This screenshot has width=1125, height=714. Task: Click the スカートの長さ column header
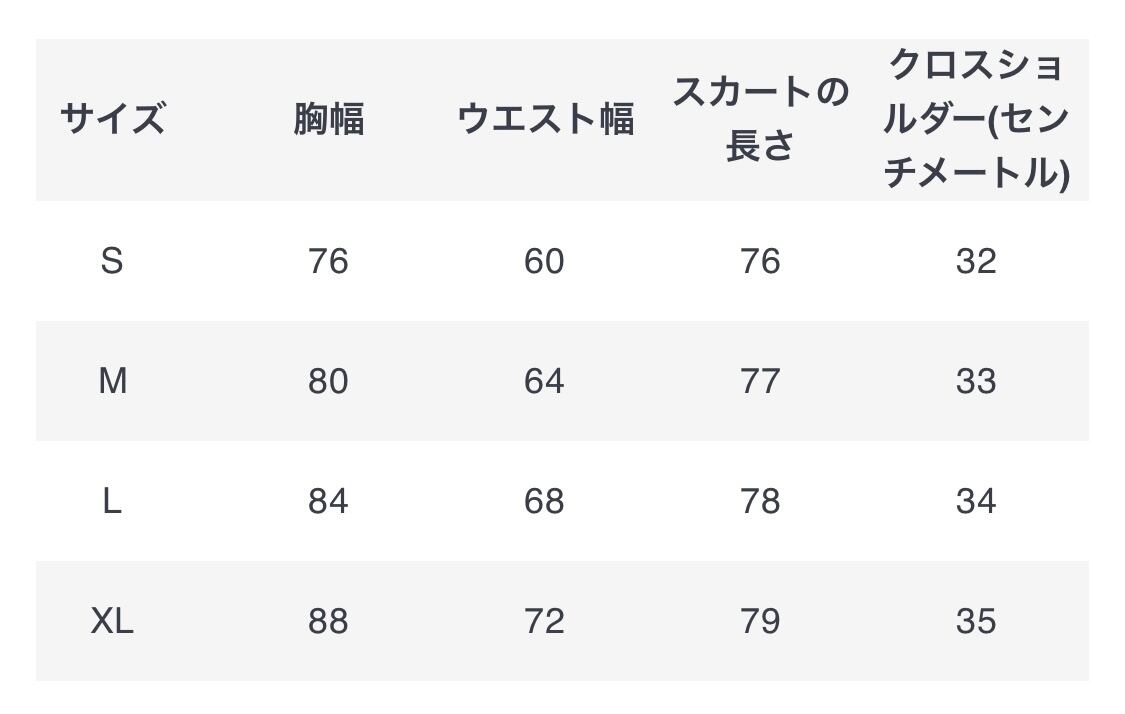[x=760, y=120]
